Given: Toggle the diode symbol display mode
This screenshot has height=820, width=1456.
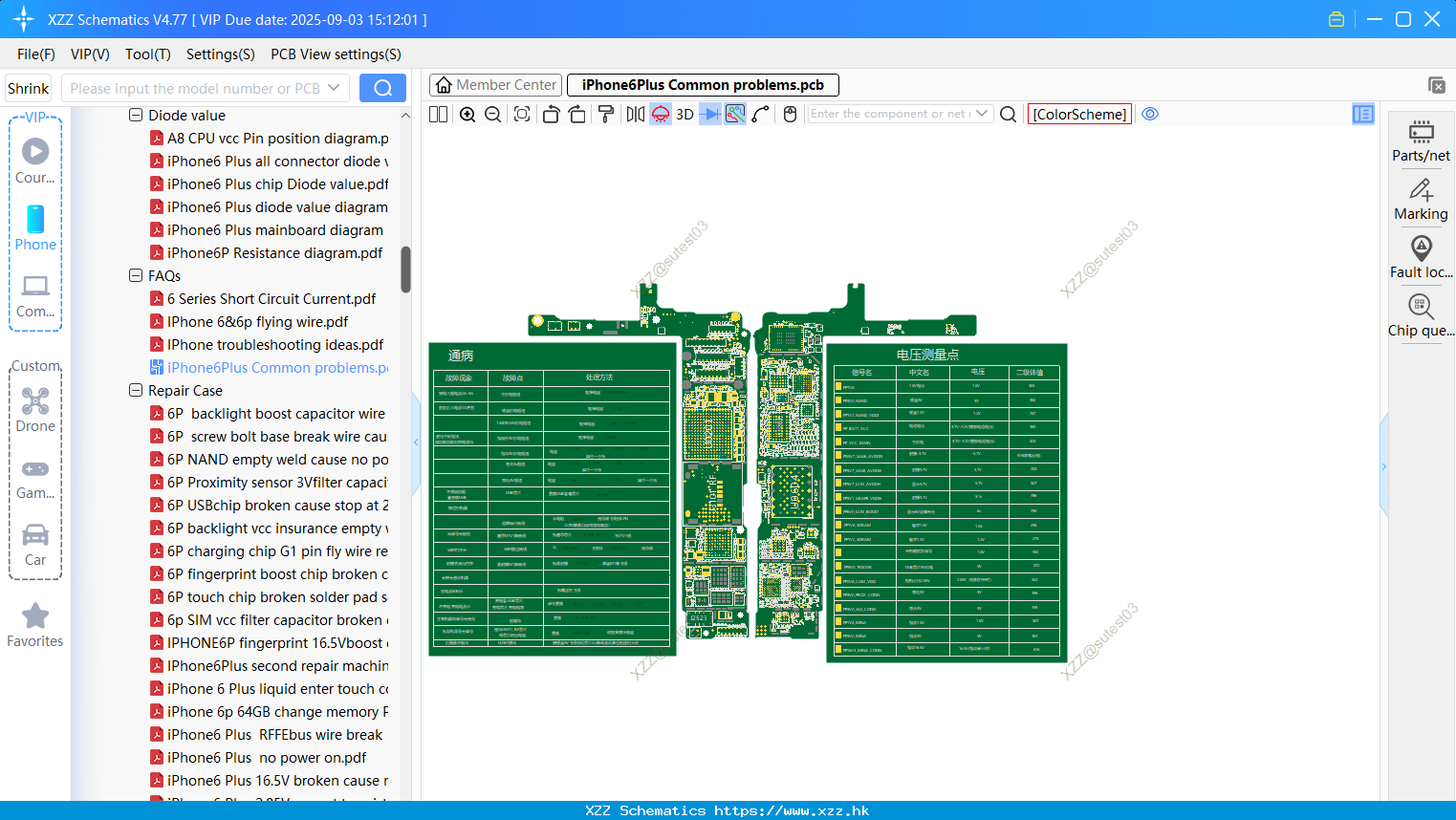Looking at the screenshot, I should 710,115.
